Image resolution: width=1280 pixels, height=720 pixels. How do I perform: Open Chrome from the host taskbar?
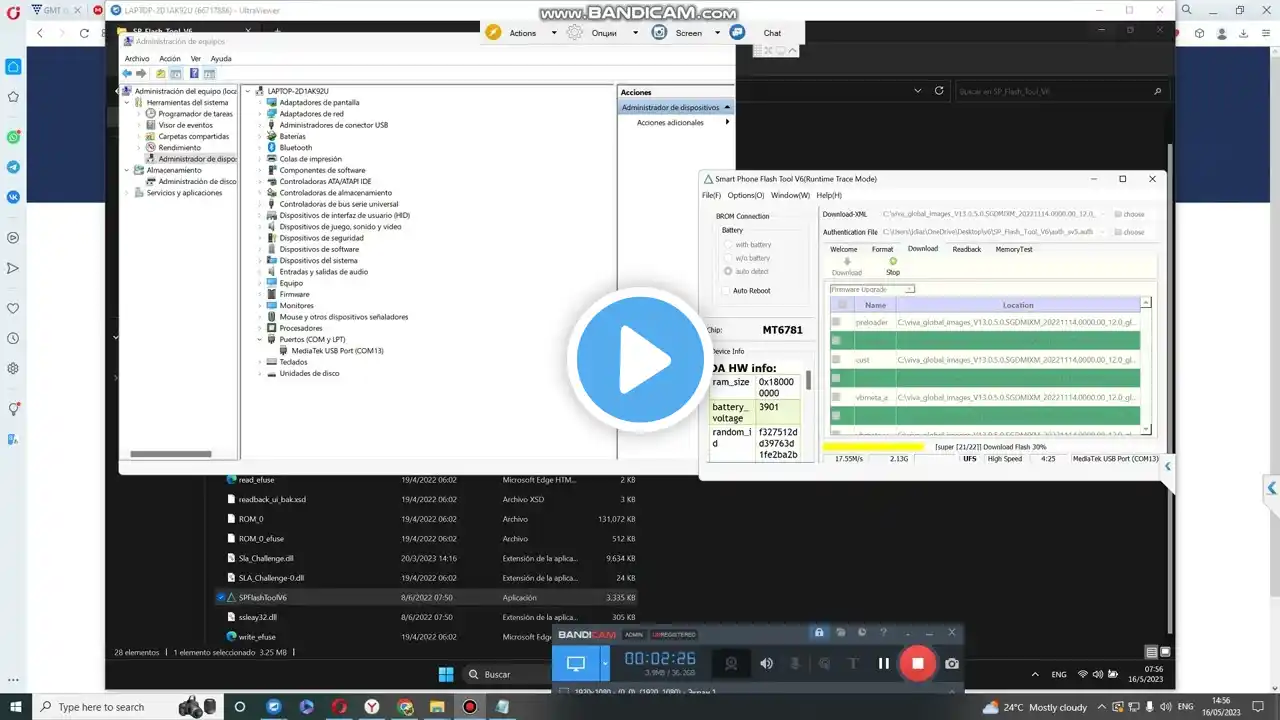tap(404, 707)
